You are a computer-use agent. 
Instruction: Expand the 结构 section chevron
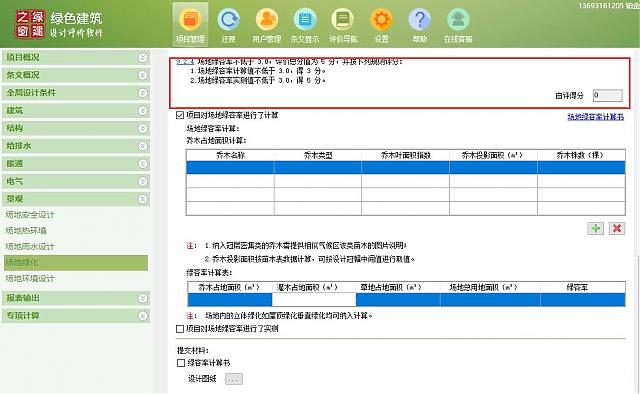coord(142,128)
